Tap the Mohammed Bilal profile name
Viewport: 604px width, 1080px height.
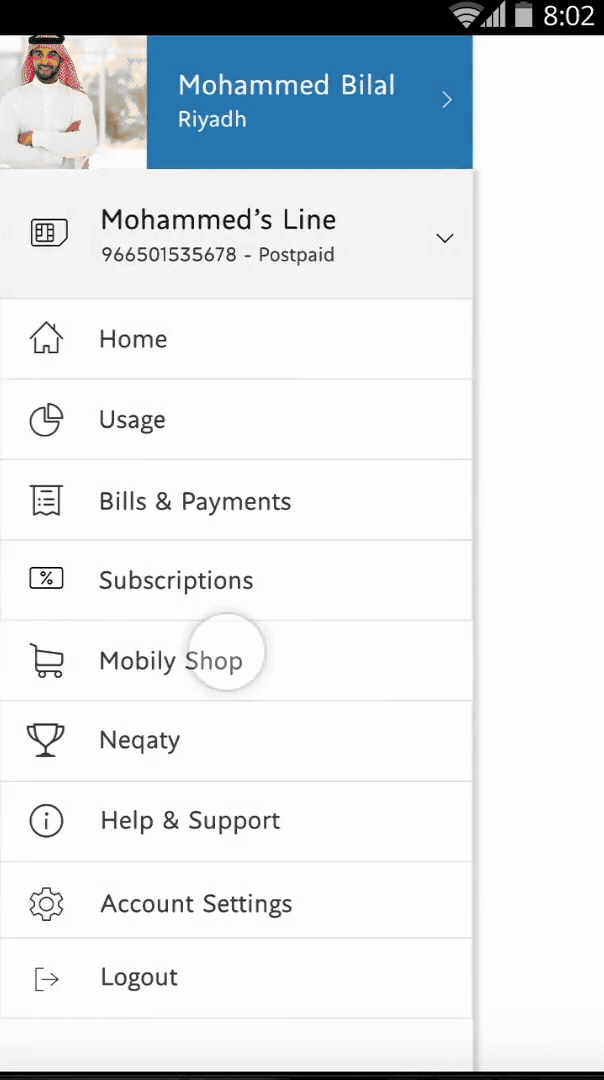(286, 86)
